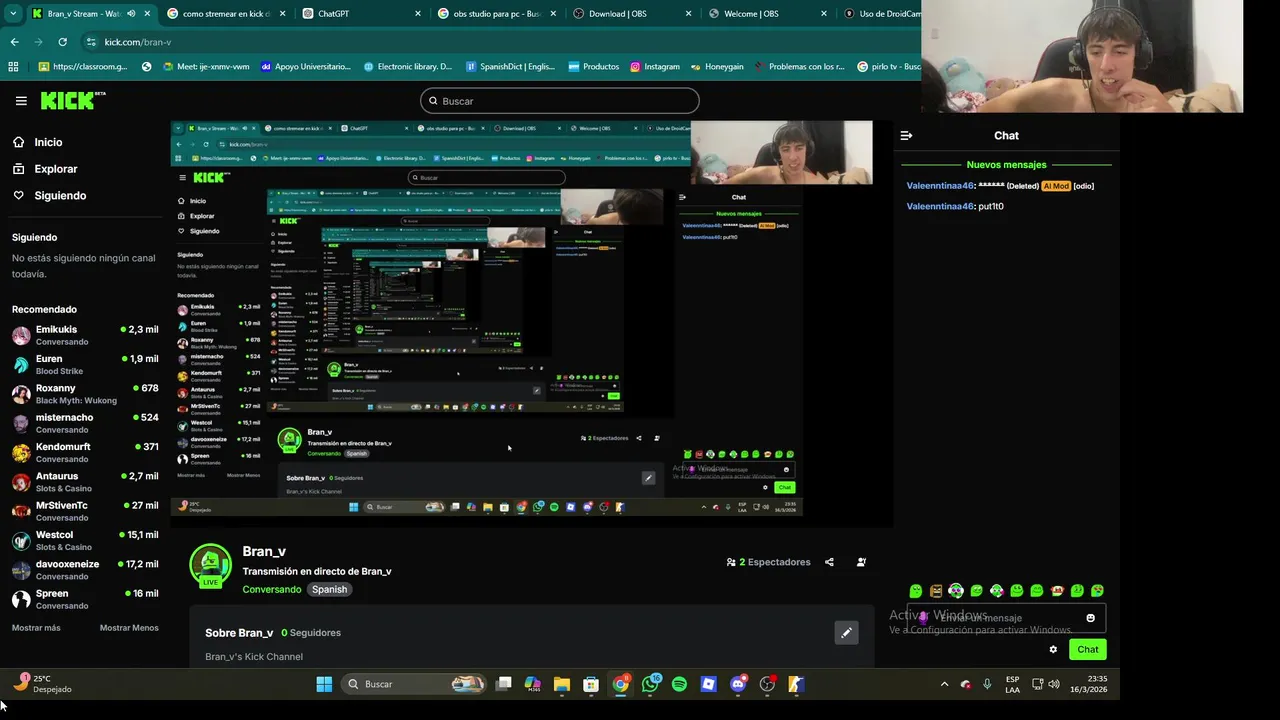Collapse the Chat panel with the arrow icon

click(x=906, y=136)
